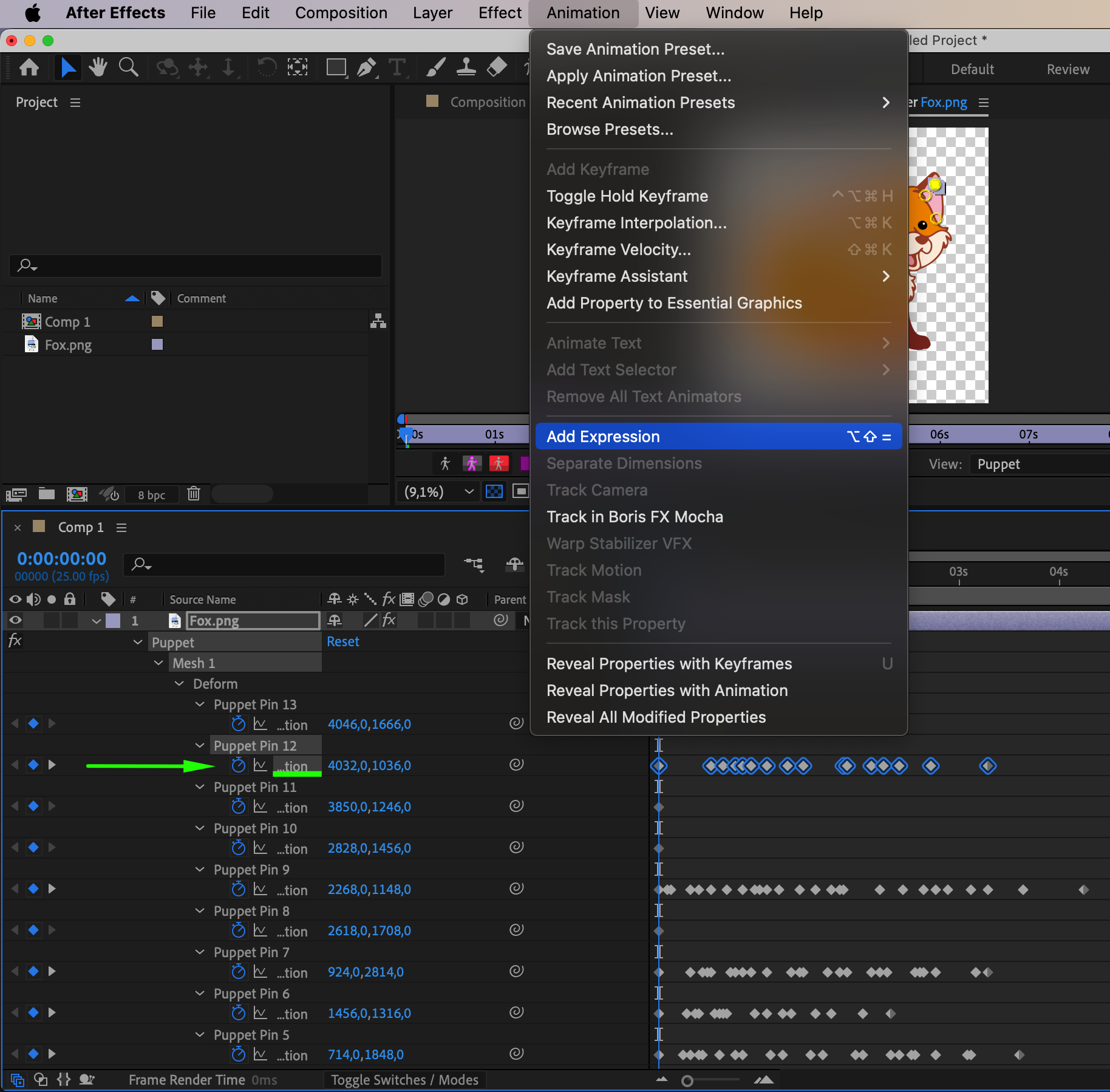Select the Clone Stamp tool
Image resolution: width=1110 pixels, height=1092 pixels.
click(x=466, y=67)
